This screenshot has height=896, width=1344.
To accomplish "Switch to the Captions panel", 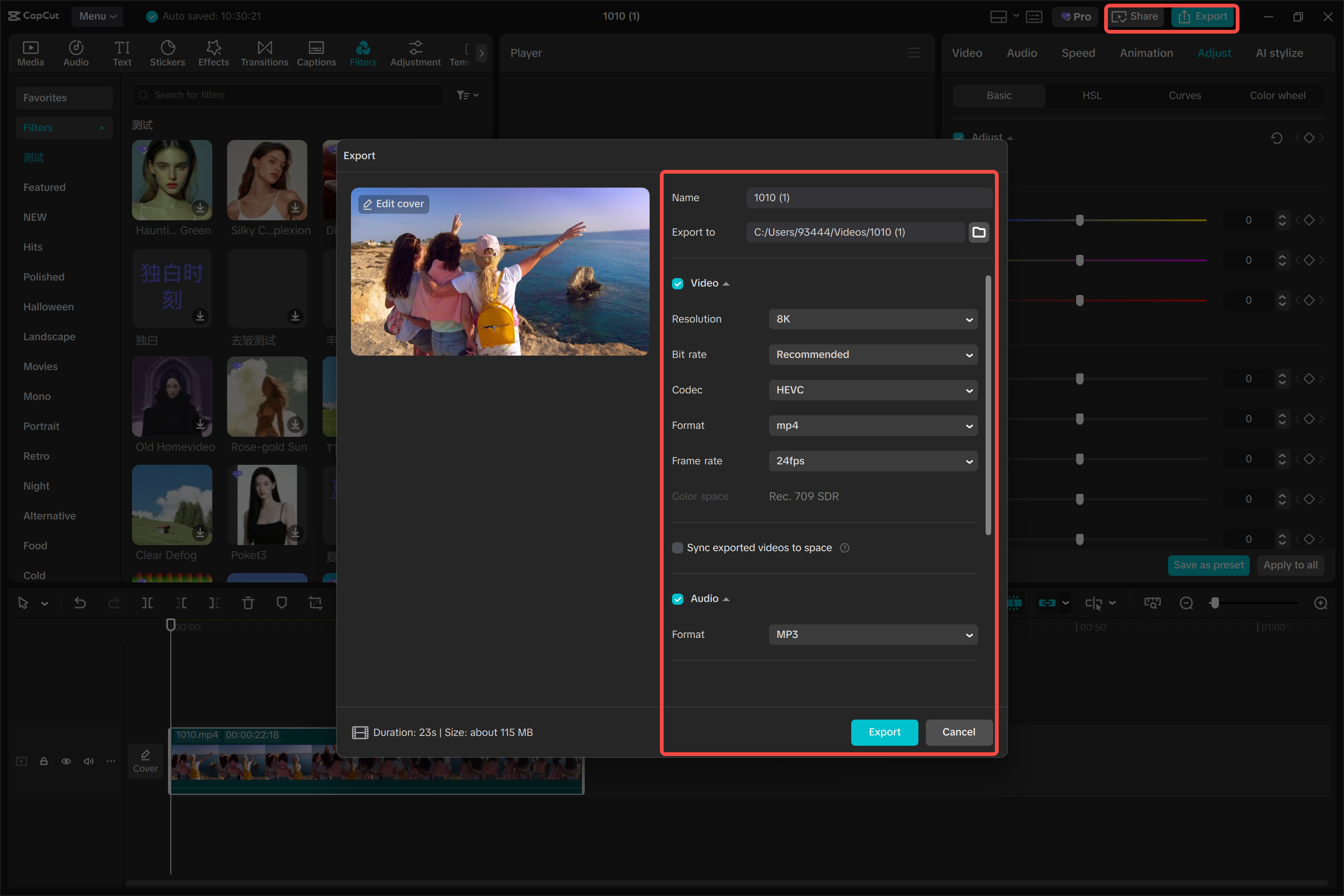I will (316, 53).
